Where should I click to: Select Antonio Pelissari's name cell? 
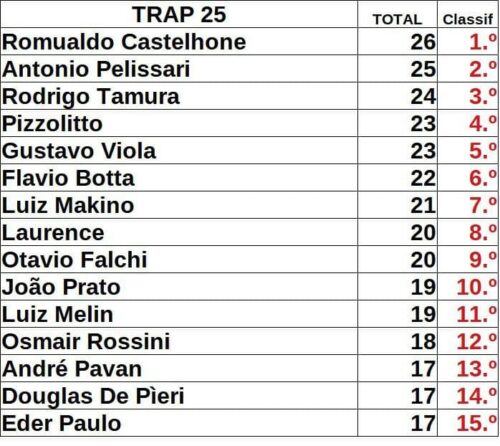pyautogui.click(x=179, y=69)
